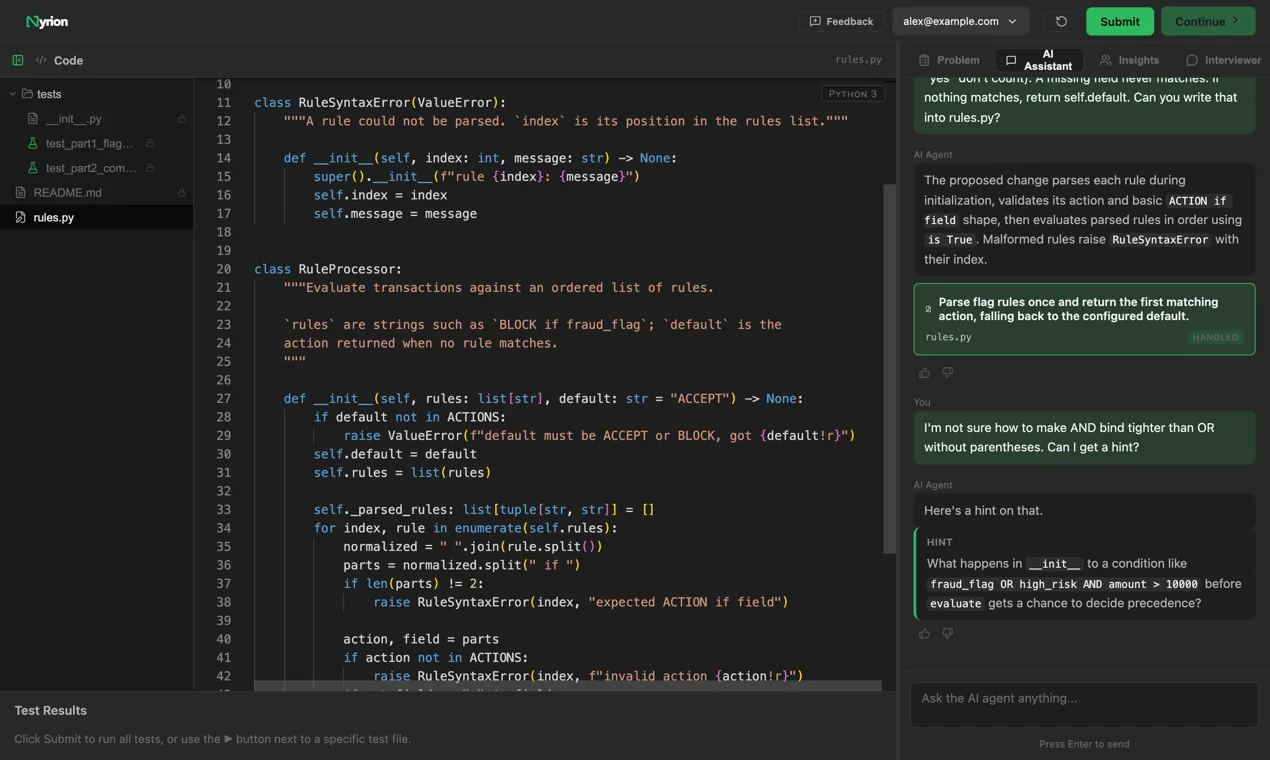
Task: Click the lock icon beside __init__.py
Action: click(x=181, y=119)
